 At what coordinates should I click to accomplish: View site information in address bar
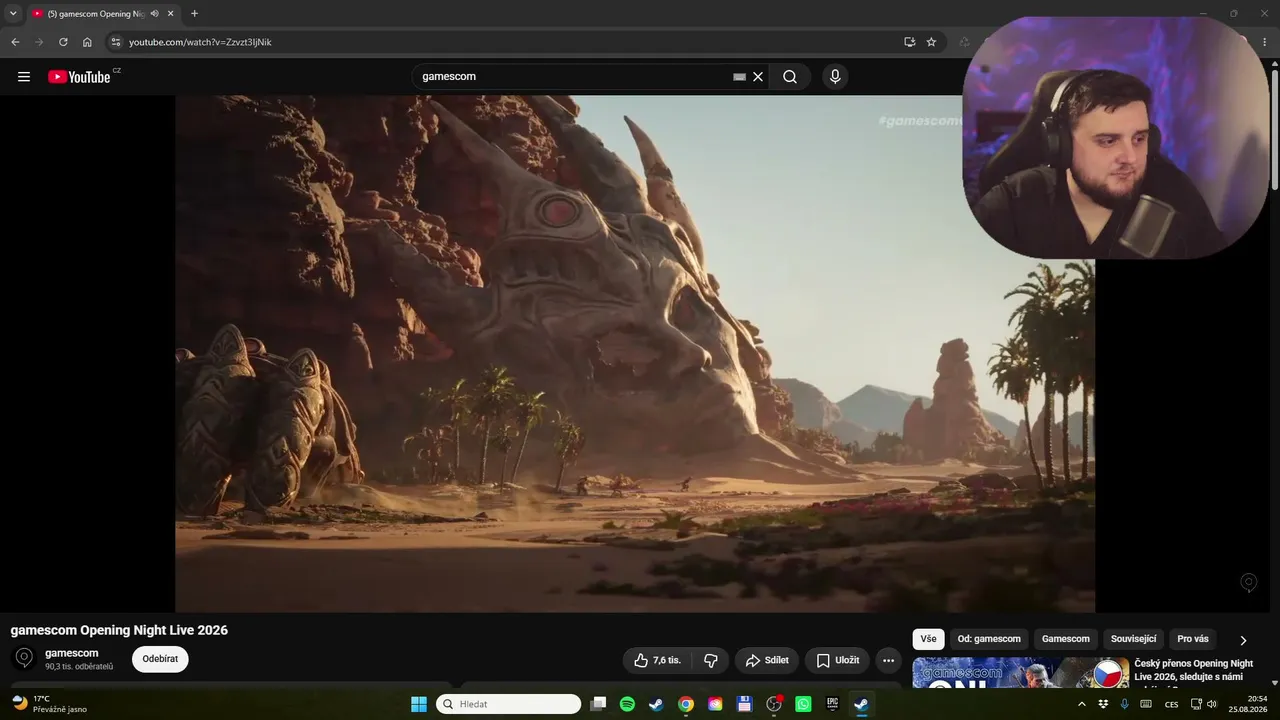[115, 42]
